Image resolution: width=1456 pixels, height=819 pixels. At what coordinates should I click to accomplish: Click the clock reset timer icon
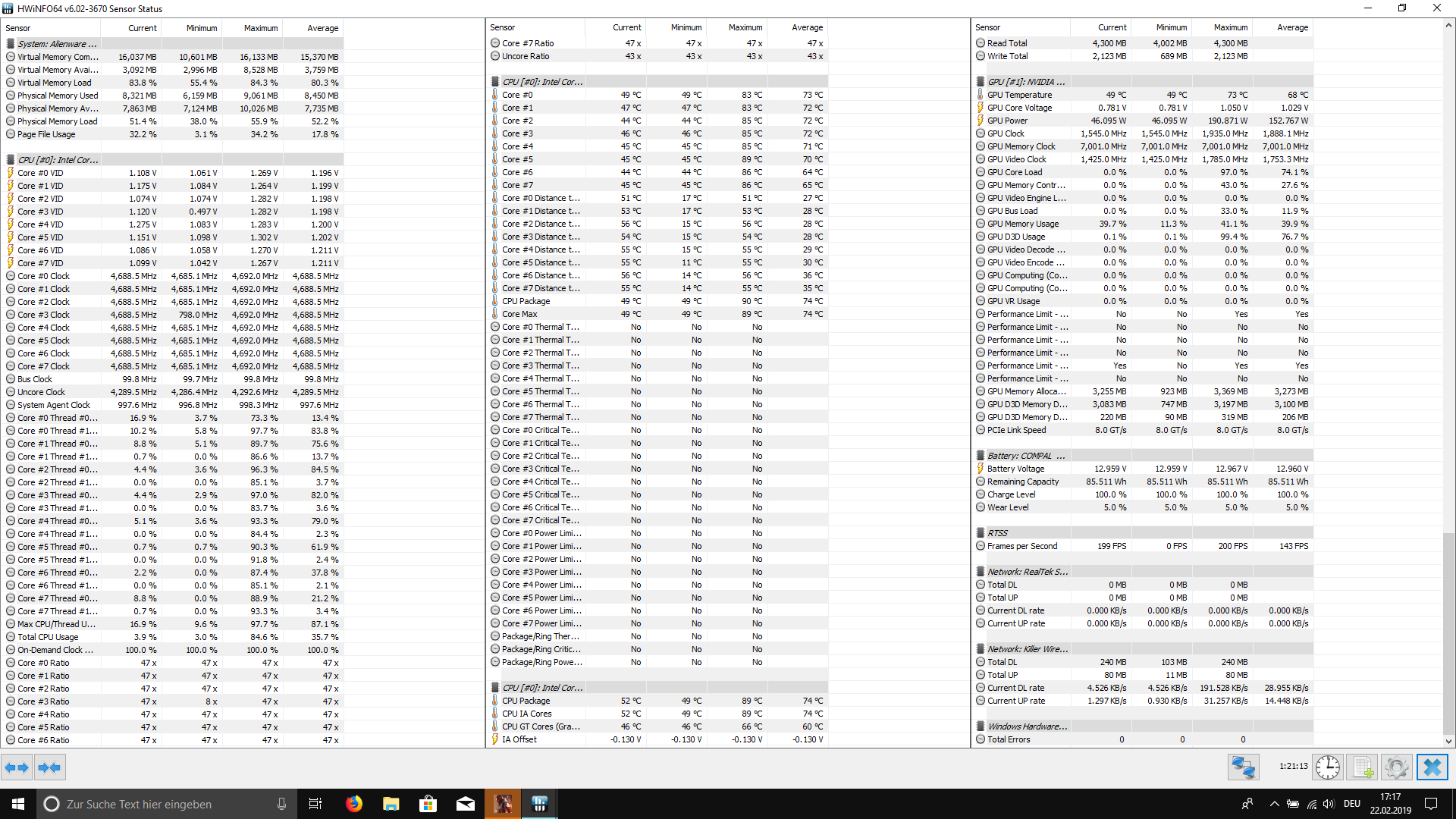point(1327,767)
